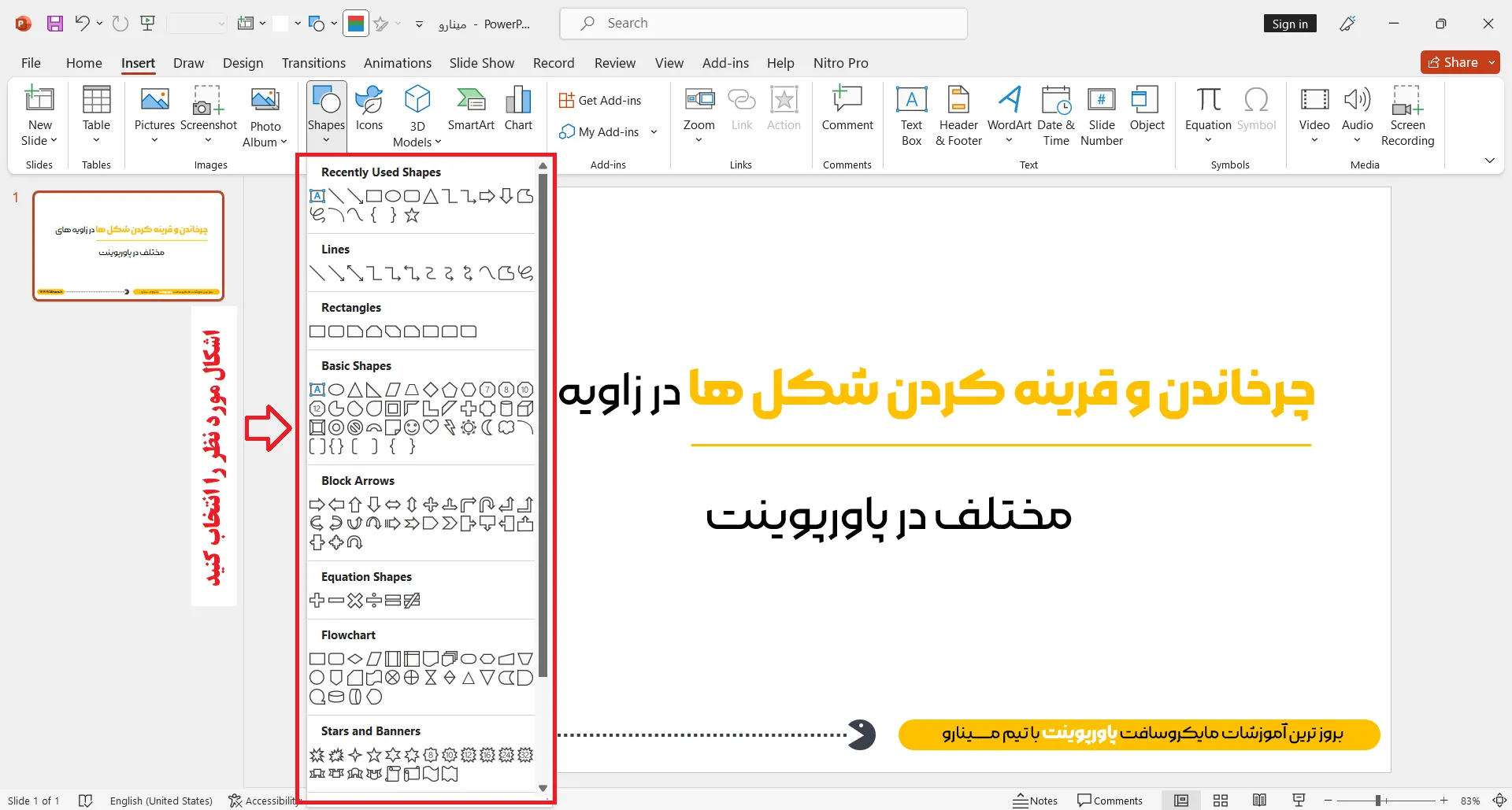The height and width of the screenshot is (810, 1512).
Task: Insert Date & Time
Action: [1056, 117]
